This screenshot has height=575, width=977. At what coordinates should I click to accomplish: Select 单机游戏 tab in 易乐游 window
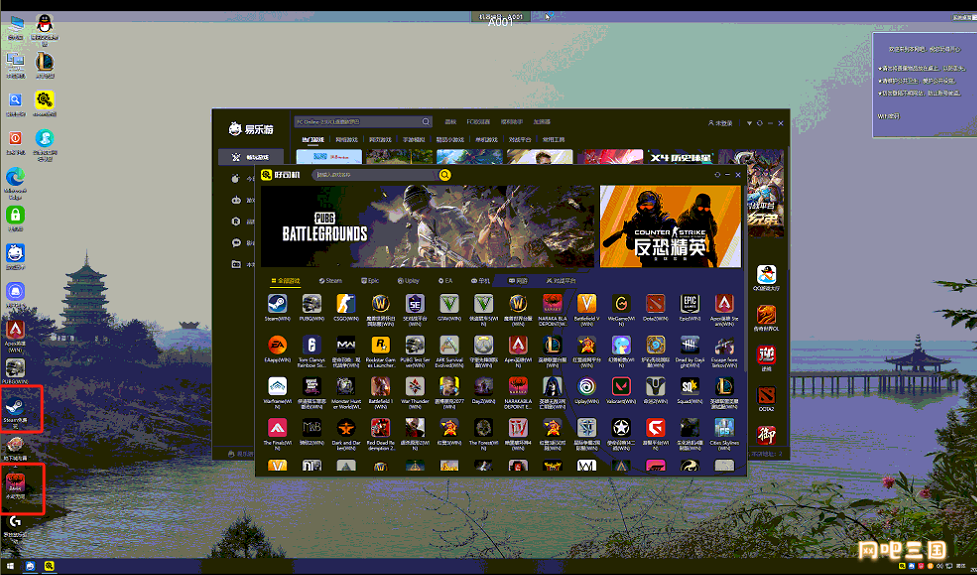(x=486, y=140)
